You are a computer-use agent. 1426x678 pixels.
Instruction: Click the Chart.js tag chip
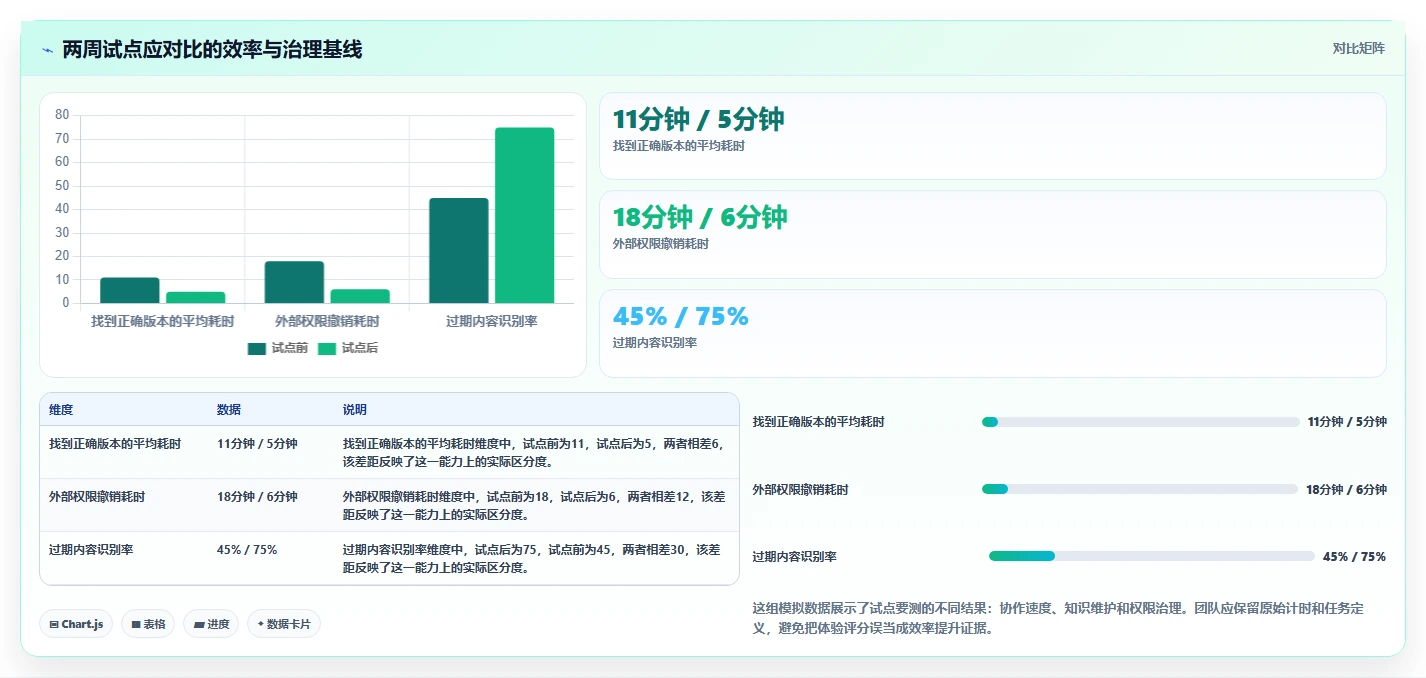[76, 624]
